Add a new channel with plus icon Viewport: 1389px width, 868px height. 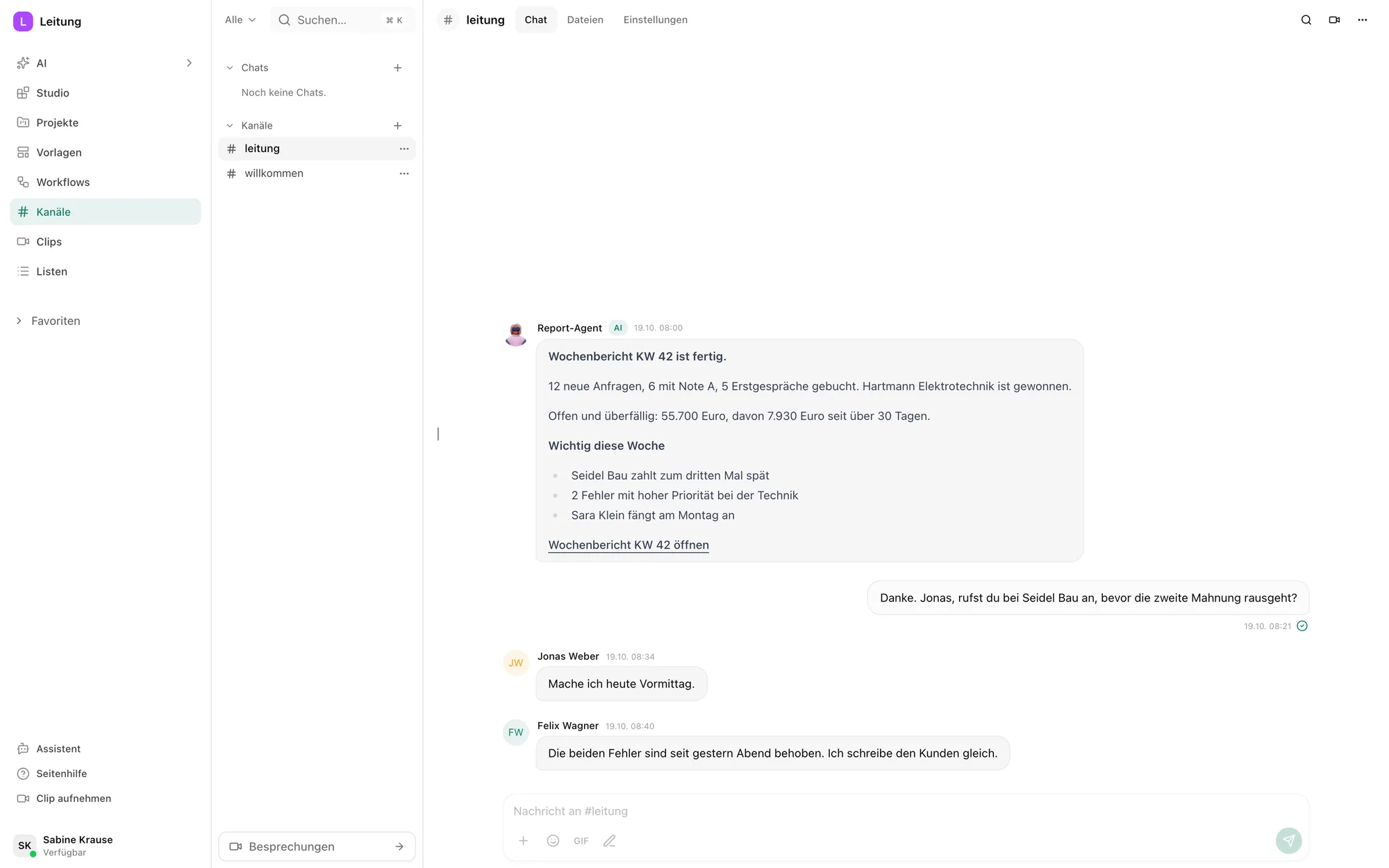397,126
